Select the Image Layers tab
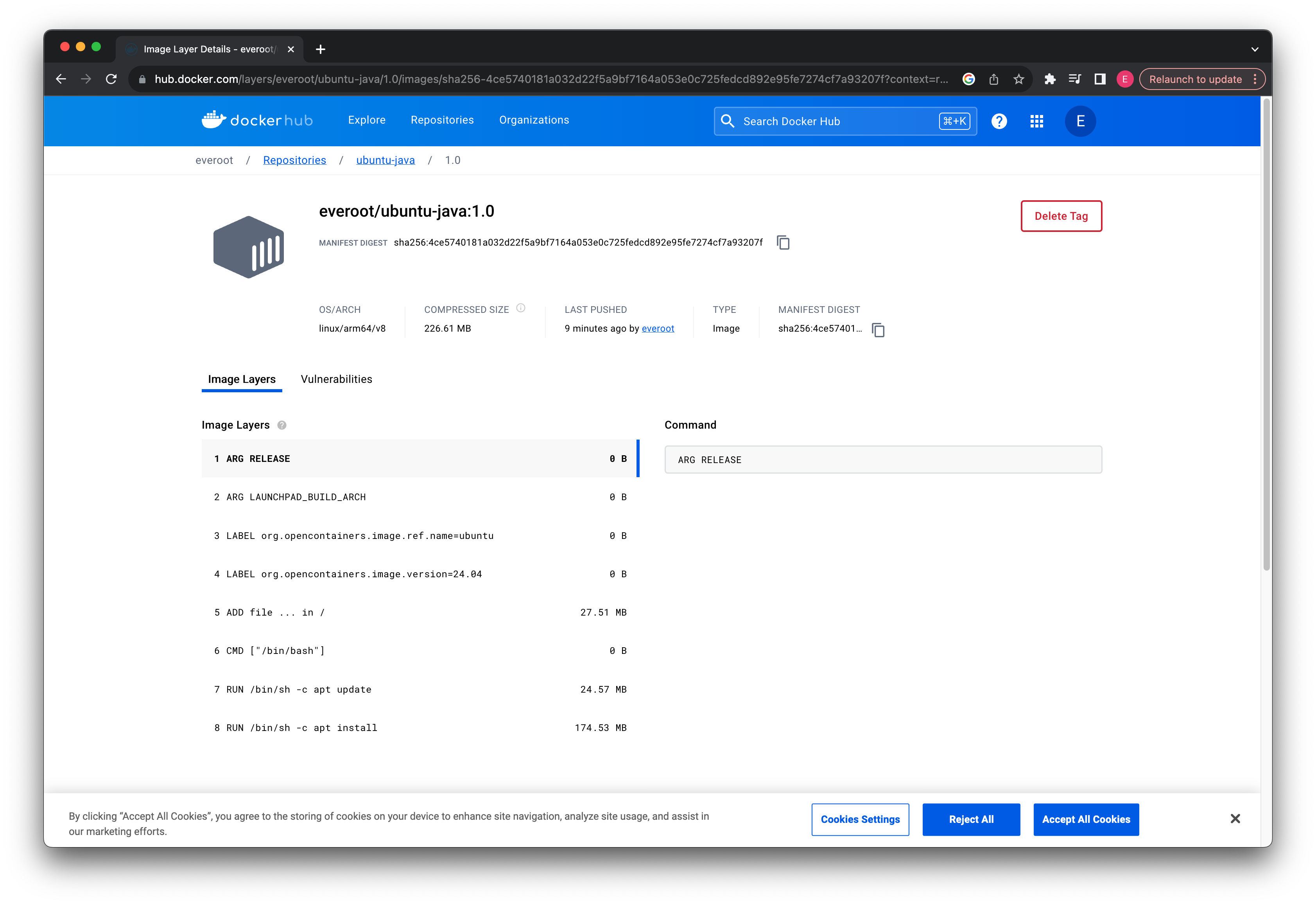1316x905 pixels. tap(242, 379)
